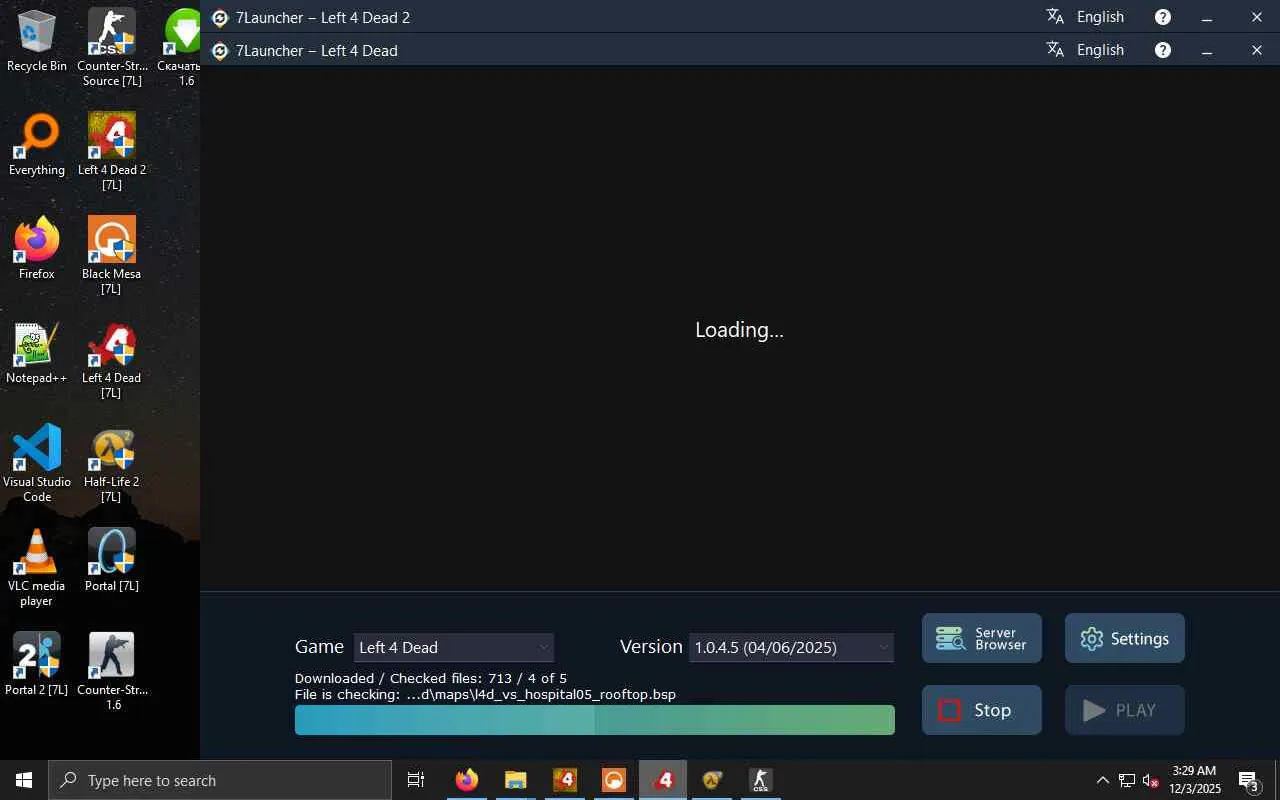Open help in the Left 4 Dead launcher
This screenshot has width=1280, height=800.
1163,50
